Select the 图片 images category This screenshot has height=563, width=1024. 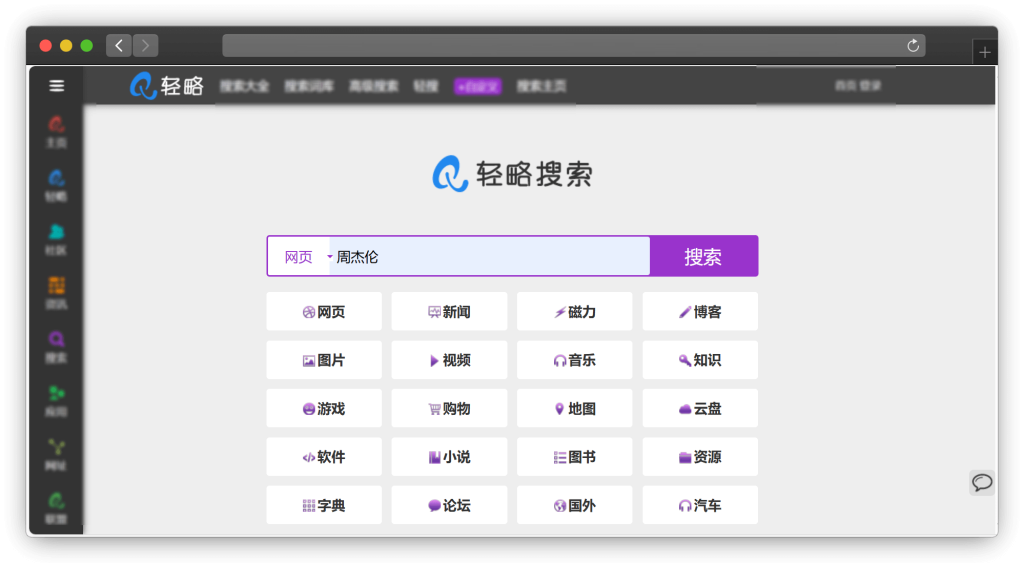(324, 360)
